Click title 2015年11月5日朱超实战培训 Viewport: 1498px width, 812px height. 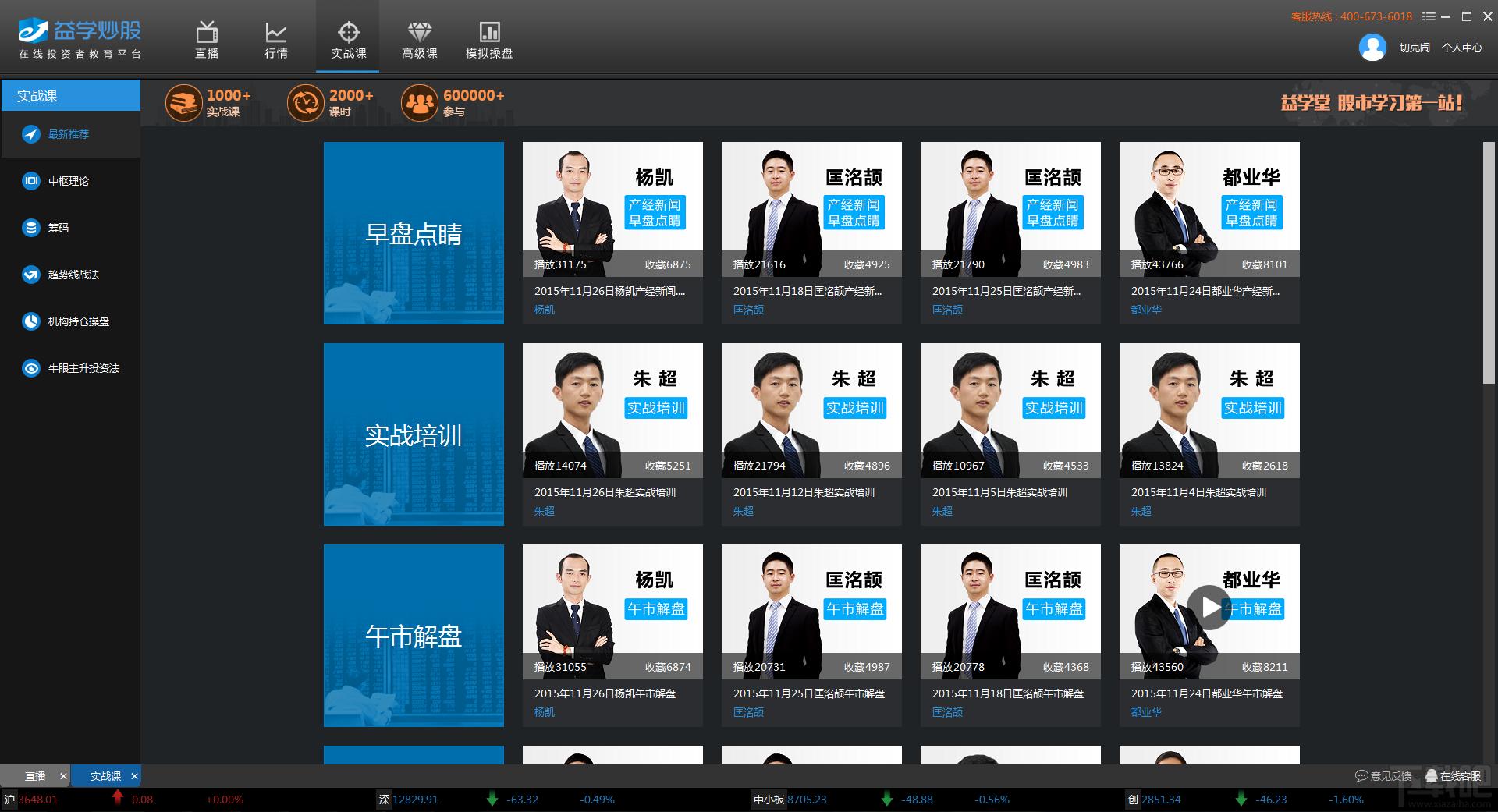click(999, 492)
